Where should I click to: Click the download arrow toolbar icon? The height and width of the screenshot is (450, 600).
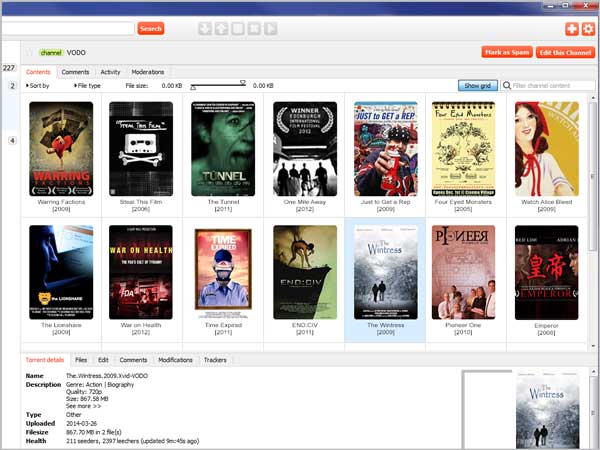205,29
